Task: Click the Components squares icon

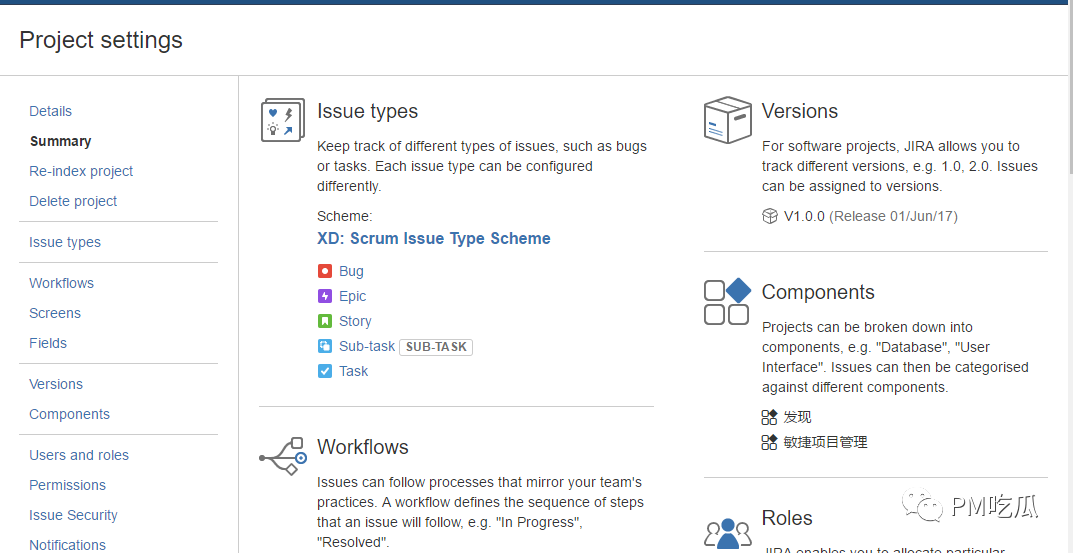Action: point(727,301)
